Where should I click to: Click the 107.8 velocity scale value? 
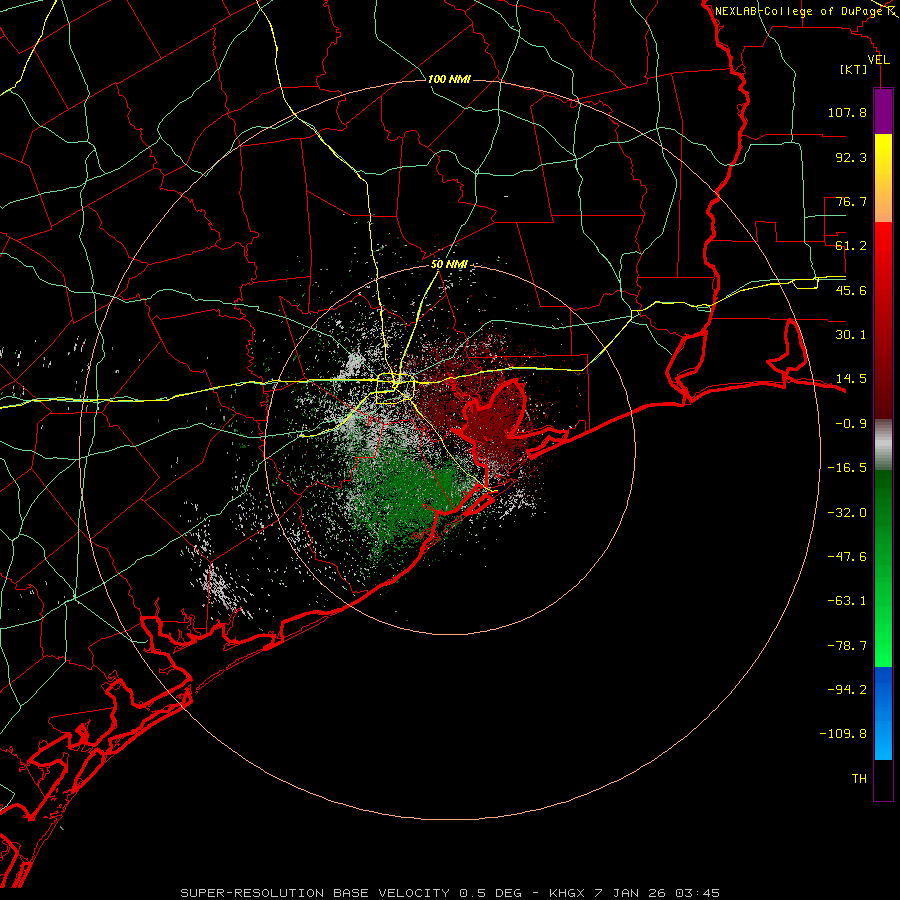click(847, 112)
